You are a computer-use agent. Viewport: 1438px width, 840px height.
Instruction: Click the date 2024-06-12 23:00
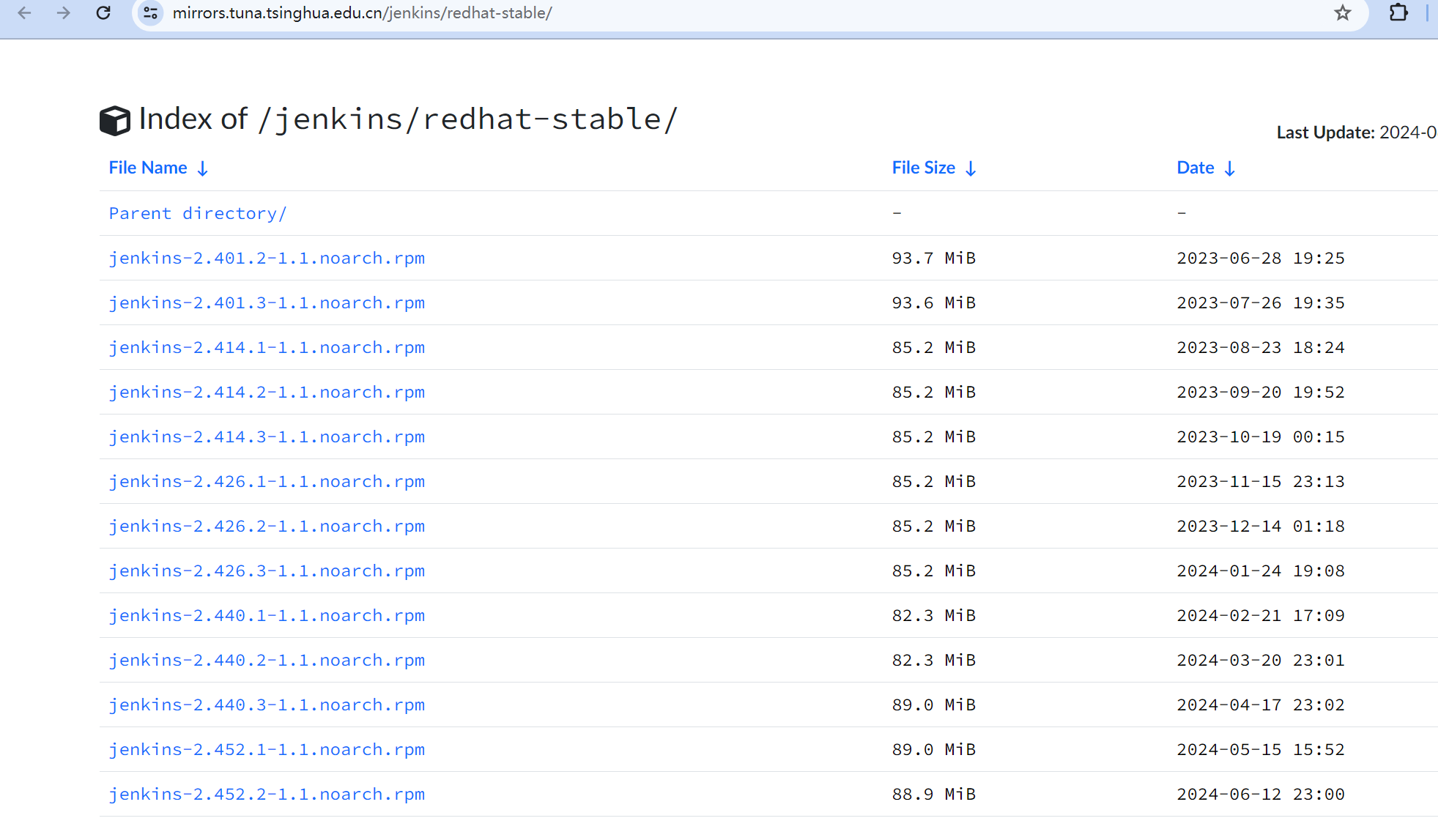(x=1261, y=794)
